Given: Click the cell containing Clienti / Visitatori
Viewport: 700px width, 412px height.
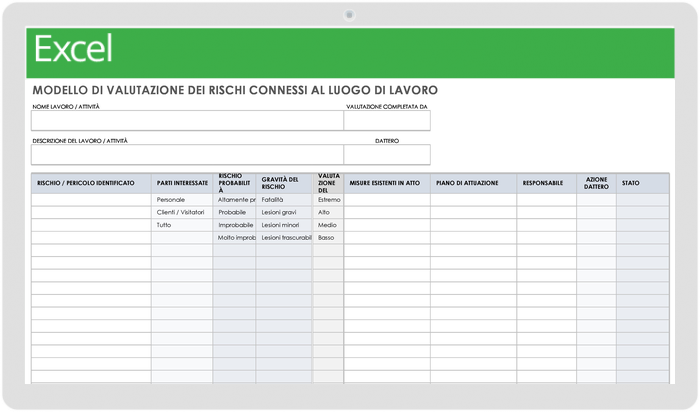Looking at the screenshot, I should 182,212.
